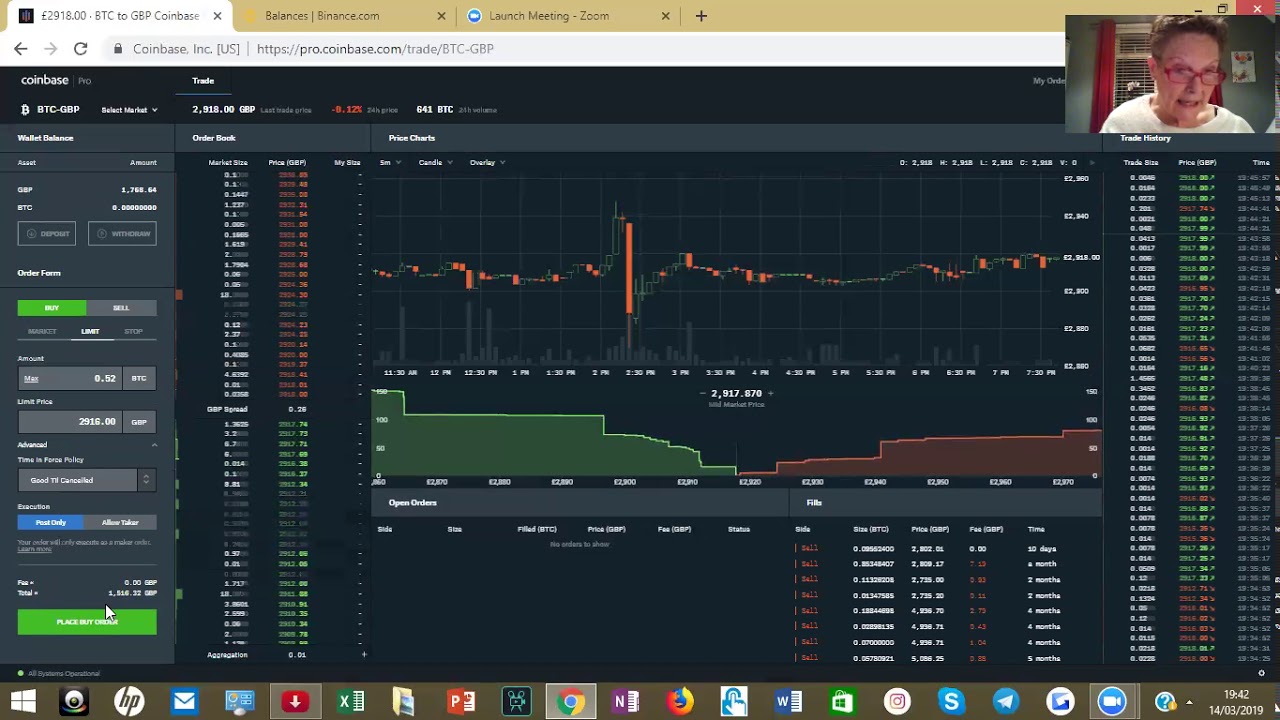Image resolution: width=1280 pixels, height=720 pixels.
Task: Open Zoom from the taskbar
Action: [x=1112, y=701]
